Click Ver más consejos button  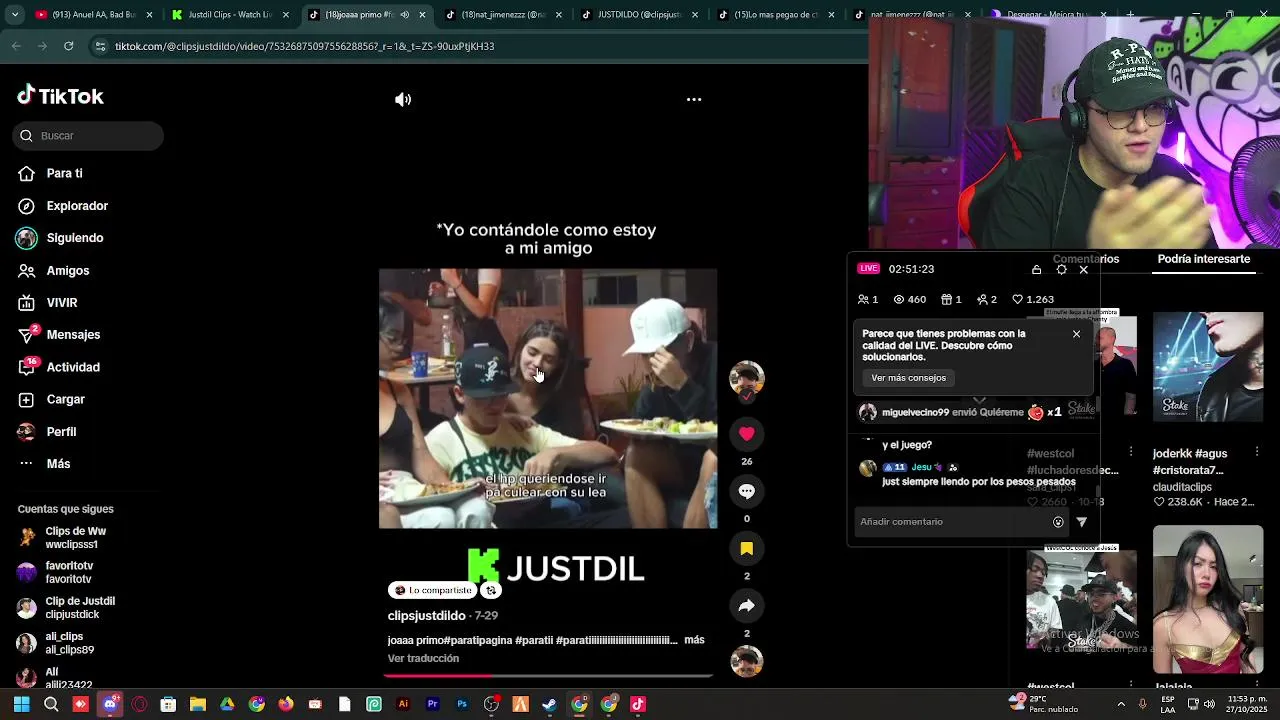(x=908, y=378)
